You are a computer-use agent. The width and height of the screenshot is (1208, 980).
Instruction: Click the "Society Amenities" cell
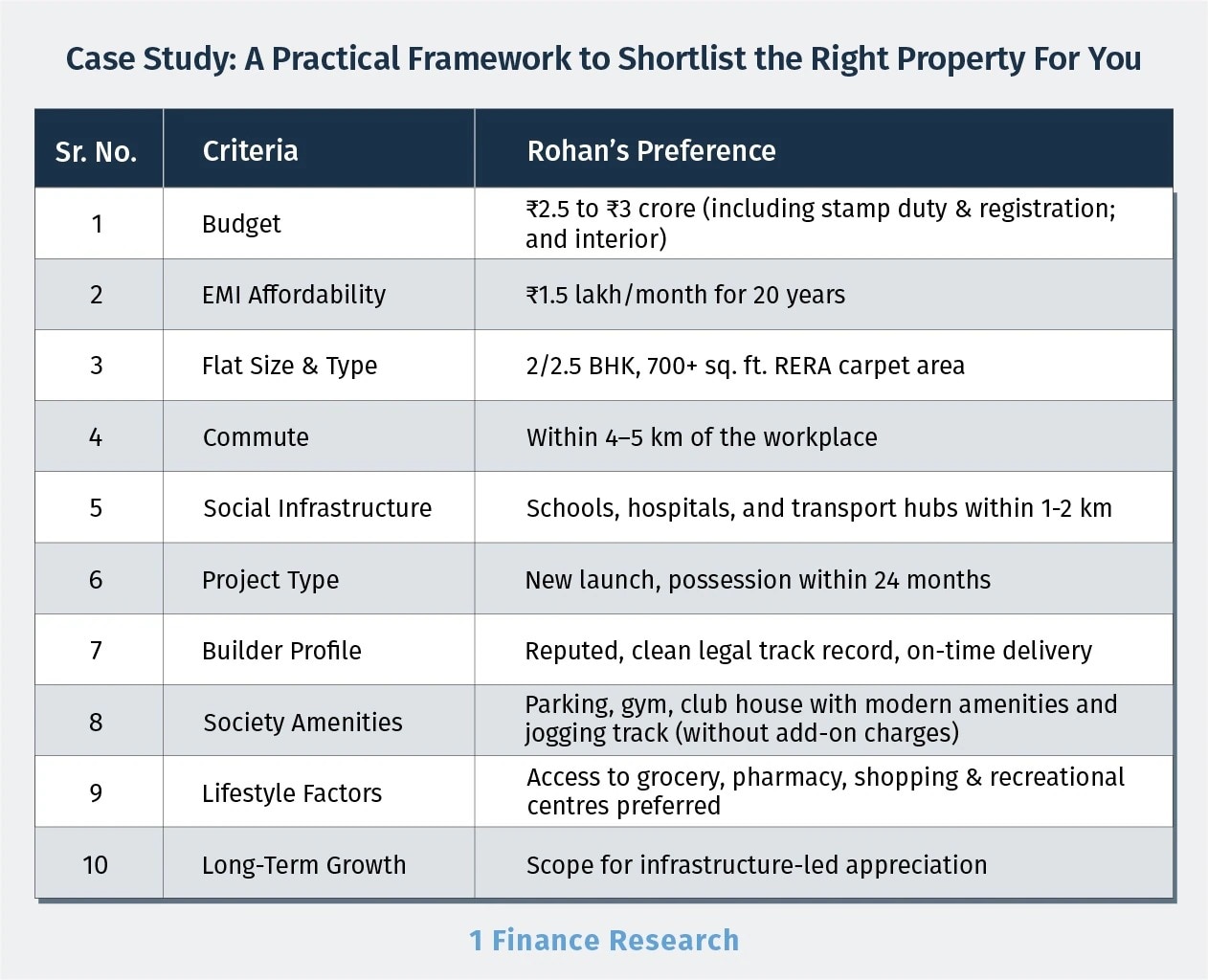[x=302, y=723]
